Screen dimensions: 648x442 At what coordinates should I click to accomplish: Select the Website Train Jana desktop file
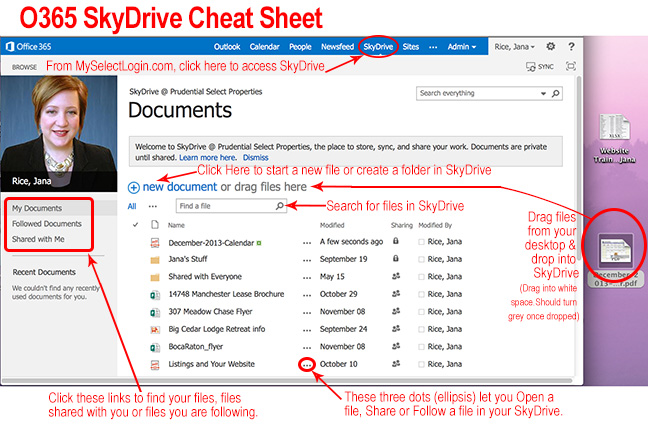tap(615, 139)
